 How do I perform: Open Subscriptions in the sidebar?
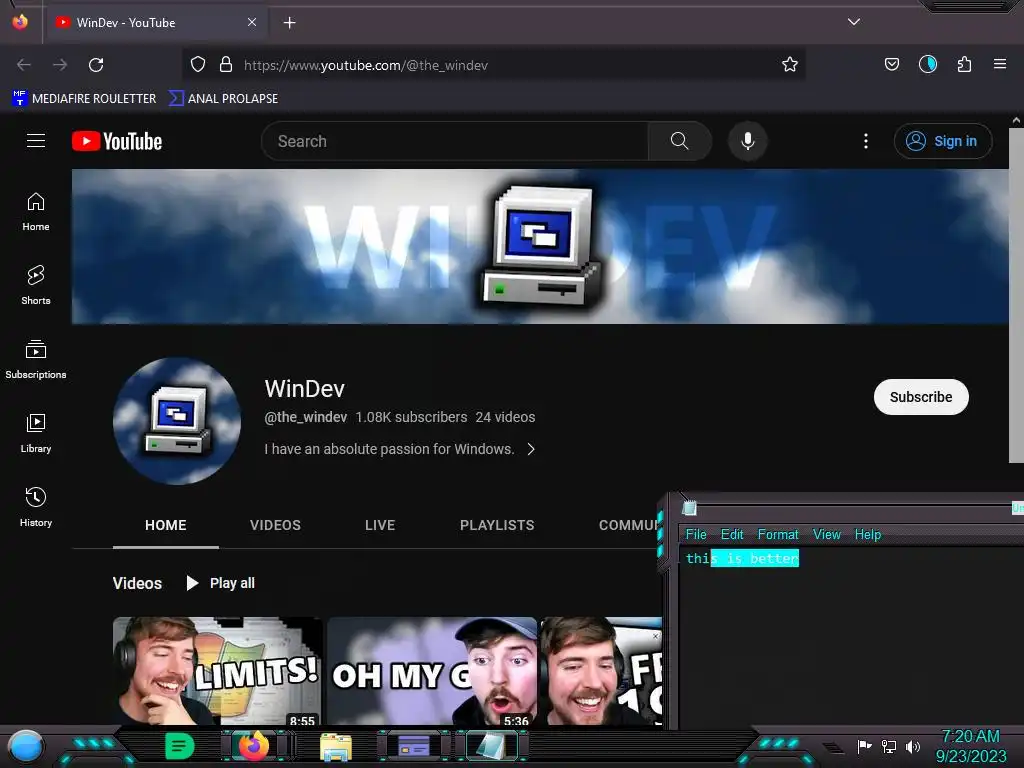[x=36, y=359]
